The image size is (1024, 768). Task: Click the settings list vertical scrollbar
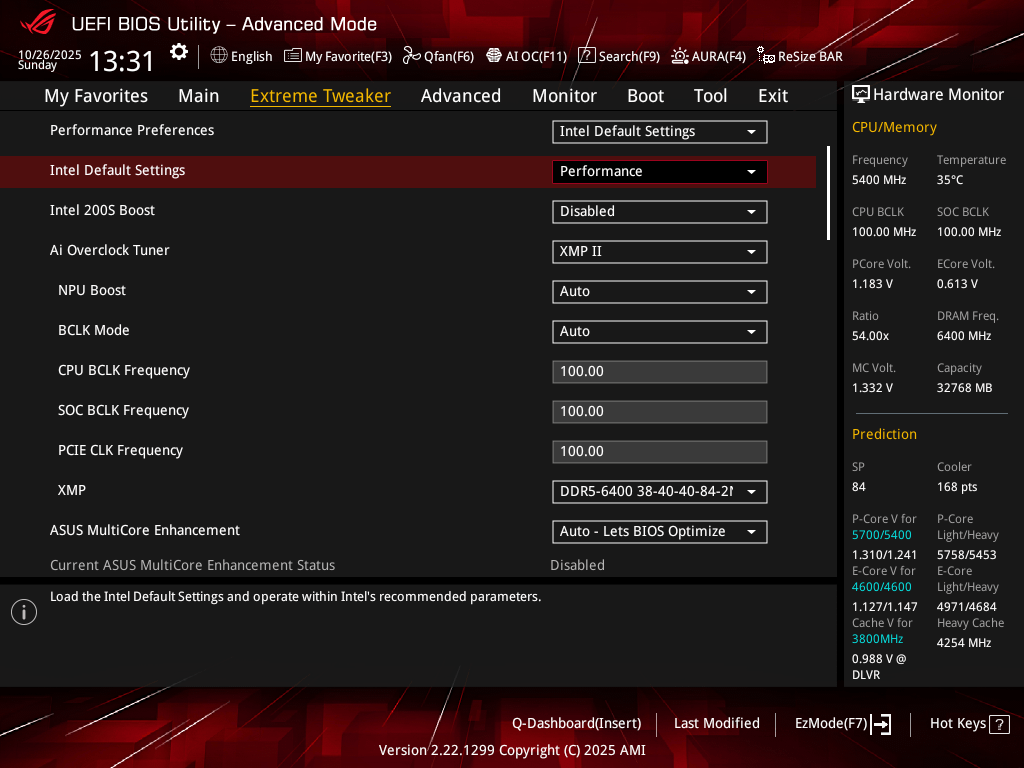pos(828,193)
